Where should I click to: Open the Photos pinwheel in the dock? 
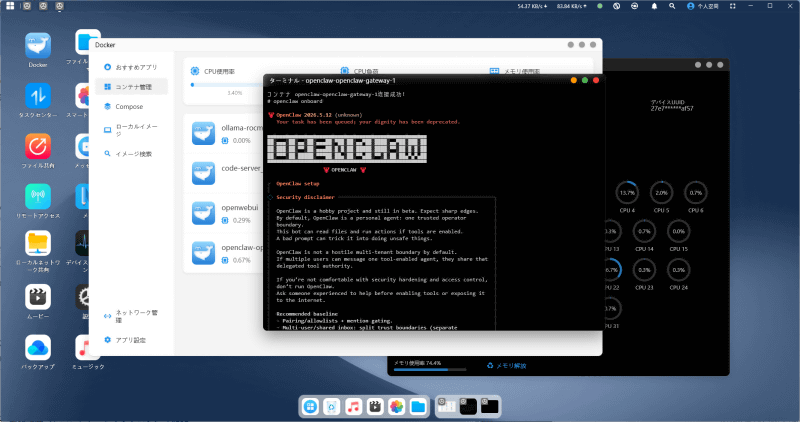pyautogui.click(x=396, y=407)
